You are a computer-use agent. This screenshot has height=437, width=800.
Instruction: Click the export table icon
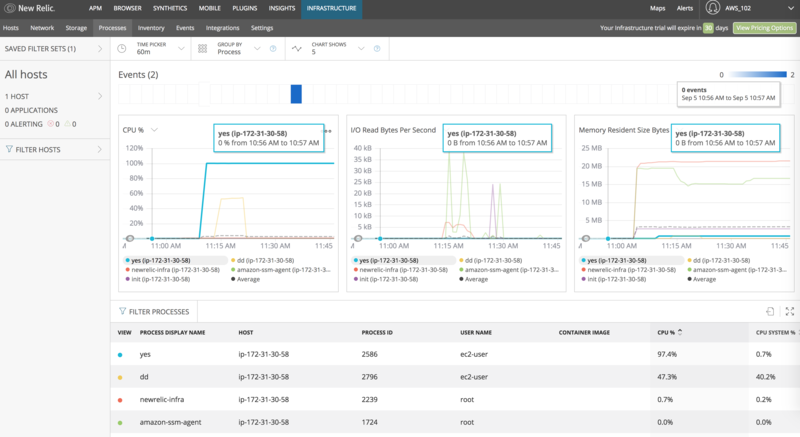[x=770, y=311]
